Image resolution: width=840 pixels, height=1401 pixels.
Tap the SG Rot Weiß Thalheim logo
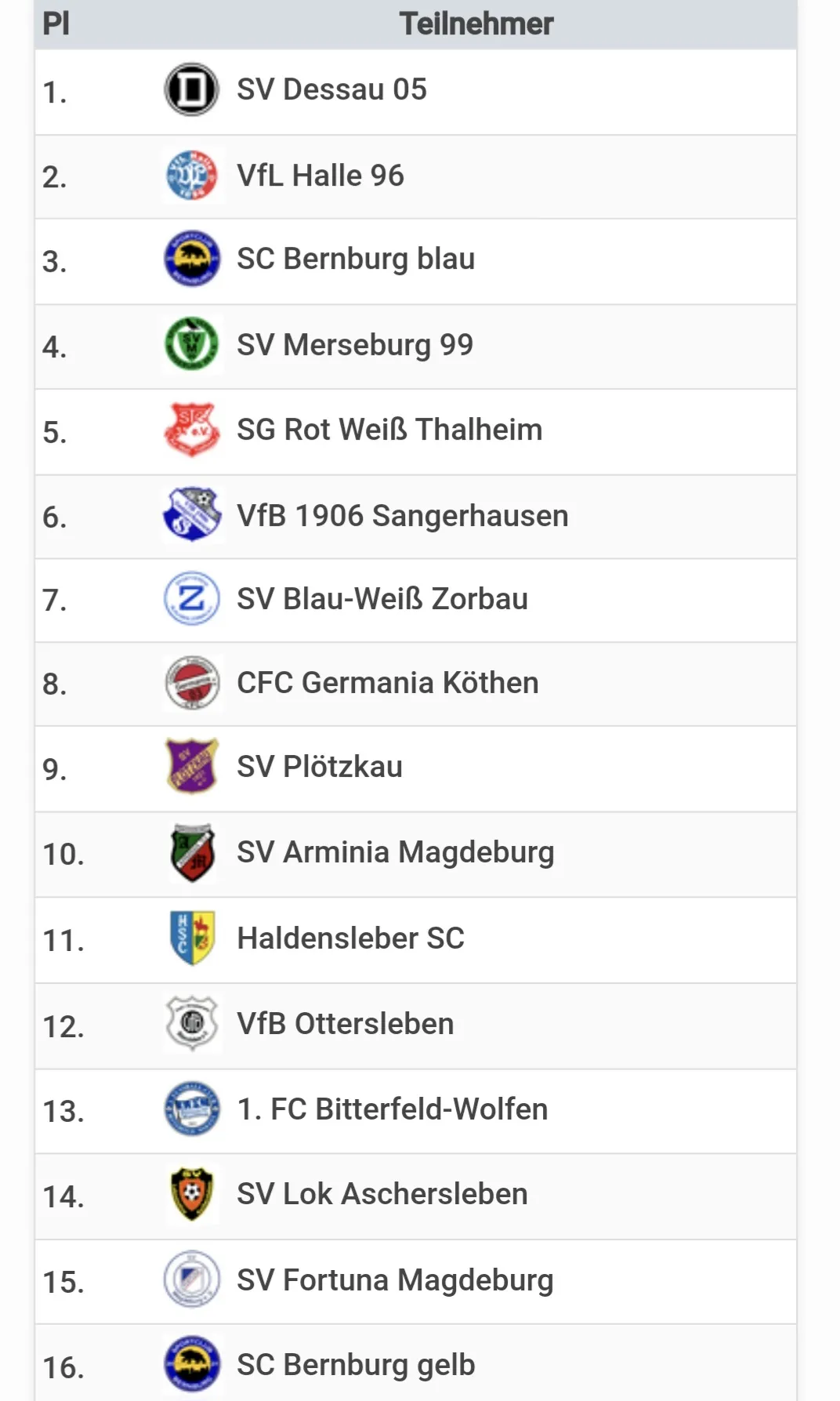pos(192,430)
